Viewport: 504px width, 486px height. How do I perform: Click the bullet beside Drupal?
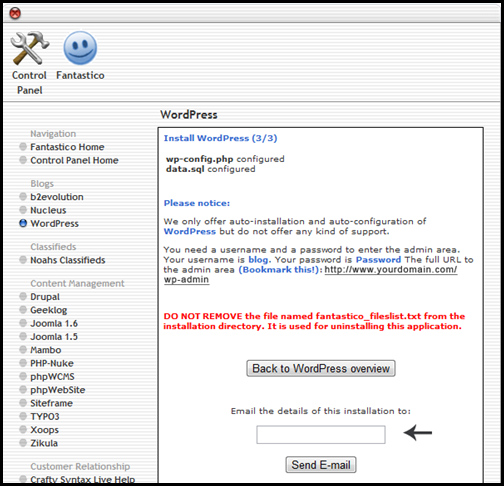tap(23, 296)
